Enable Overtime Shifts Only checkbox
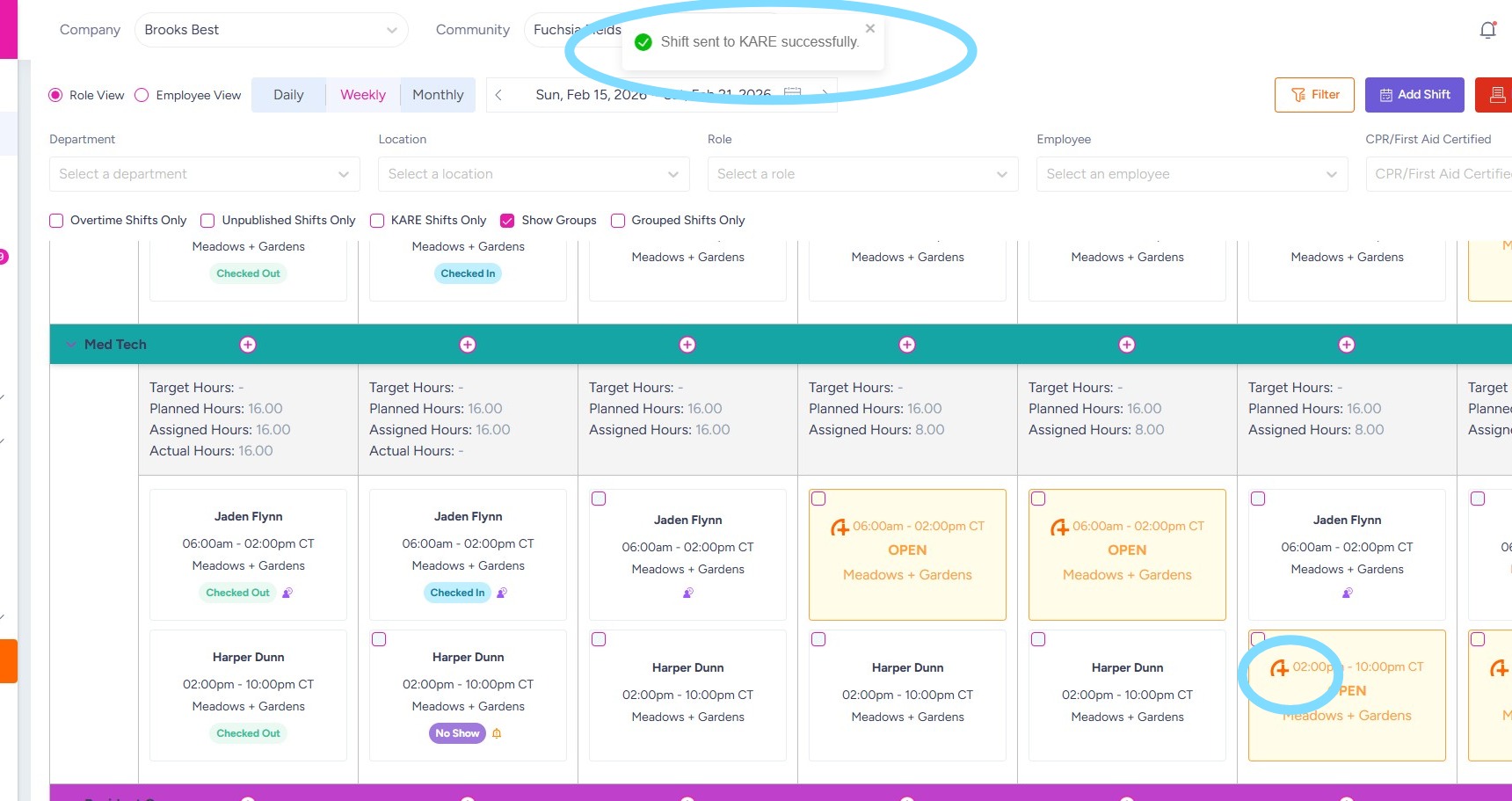Viewport: 1512px width, 801px height. point(56,221)
